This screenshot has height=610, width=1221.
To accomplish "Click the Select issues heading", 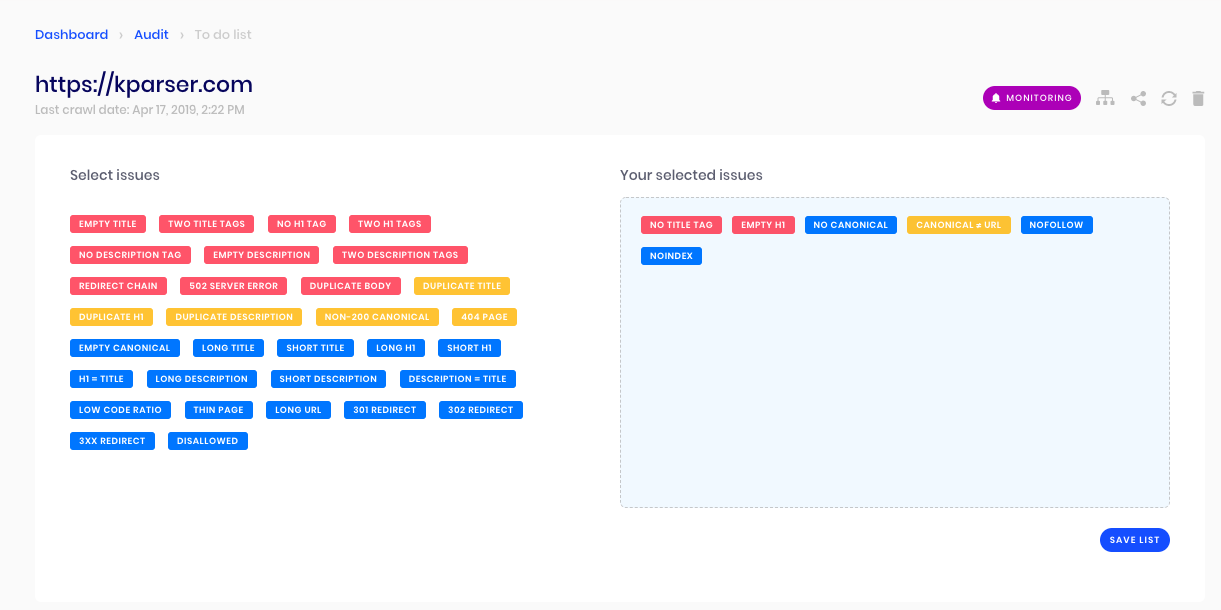I will pos(115,175).
